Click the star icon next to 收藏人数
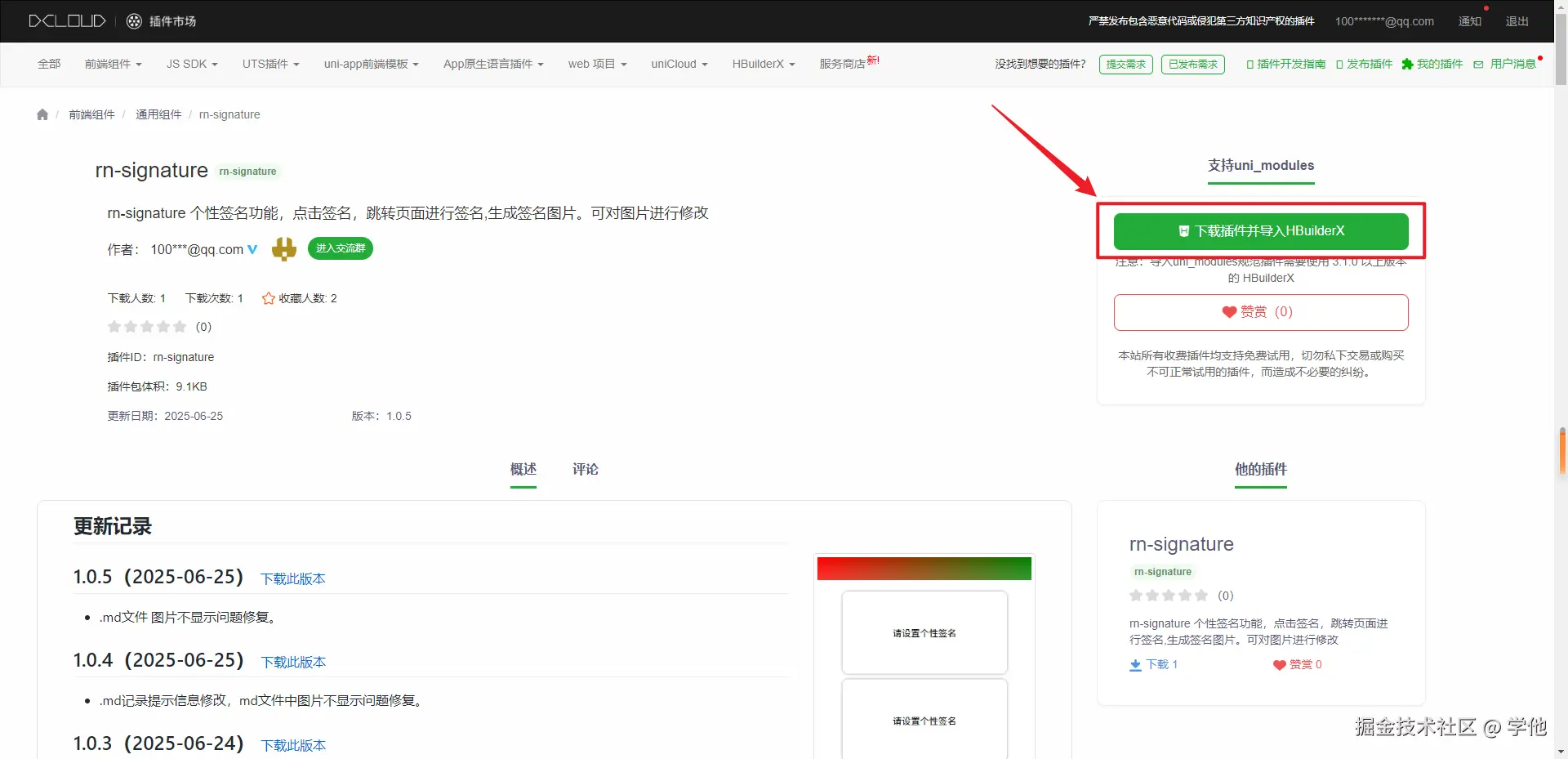The height and width of the screenshot is (759, 1568). coord(268,298)
